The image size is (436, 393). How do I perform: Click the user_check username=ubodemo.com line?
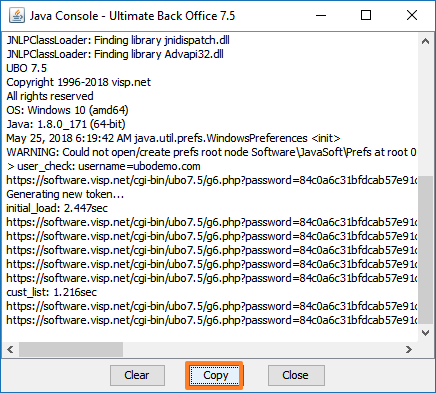click(x=103, y=166)
